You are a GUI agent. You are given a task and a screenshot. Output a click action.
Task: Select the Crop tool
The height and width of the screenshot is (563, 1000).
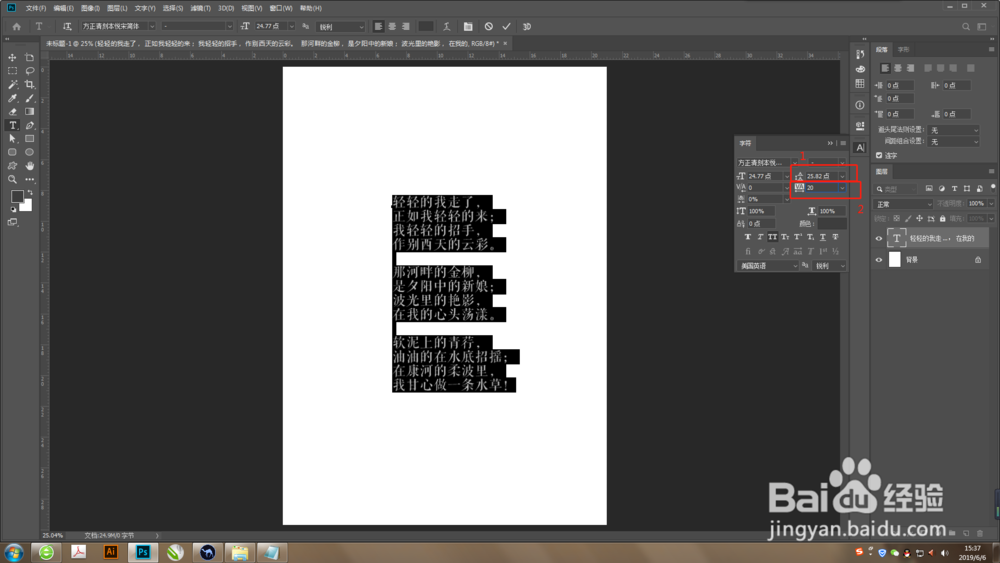pos(29,84)
